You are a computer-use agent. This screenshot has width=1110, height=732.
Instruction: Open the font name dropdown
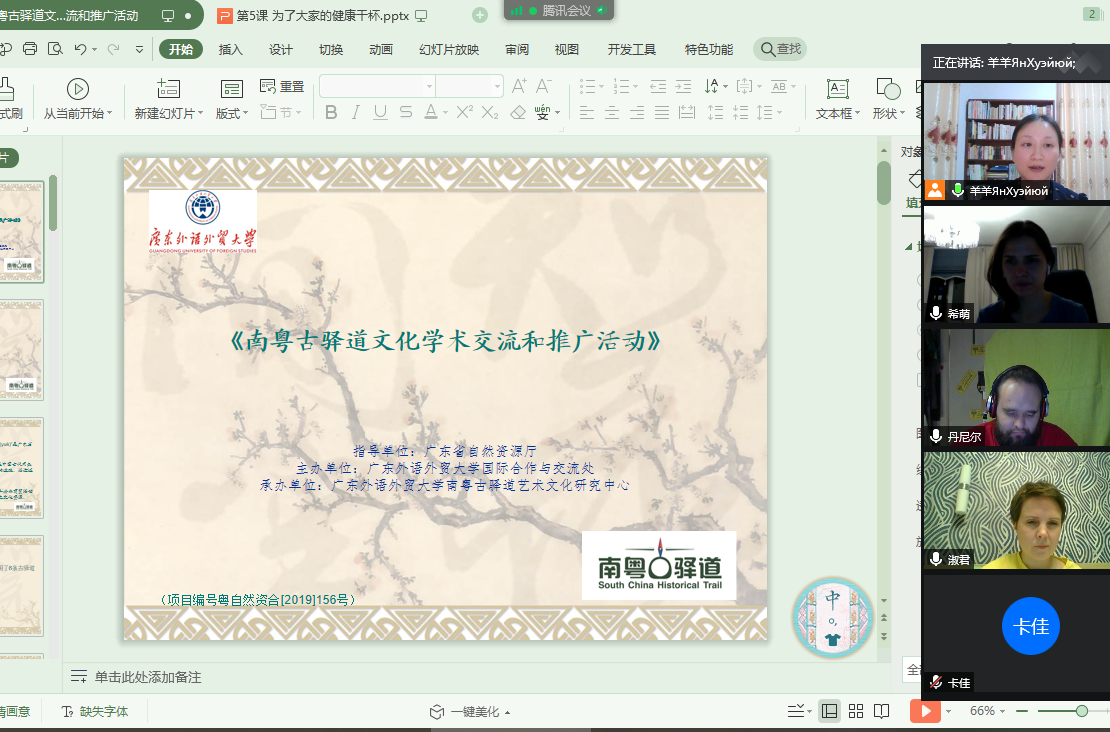click(x=430, y=86)
